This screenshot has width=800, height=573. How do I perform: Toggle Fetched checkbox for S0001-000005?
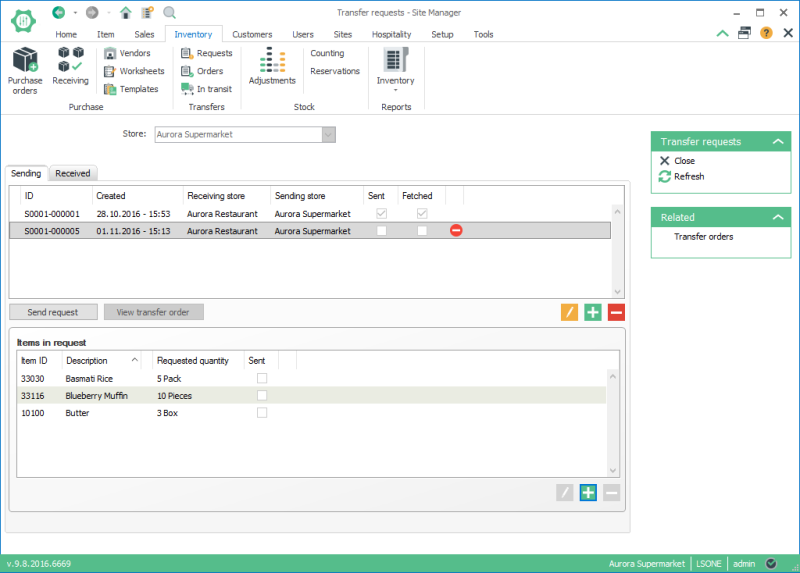422,231
